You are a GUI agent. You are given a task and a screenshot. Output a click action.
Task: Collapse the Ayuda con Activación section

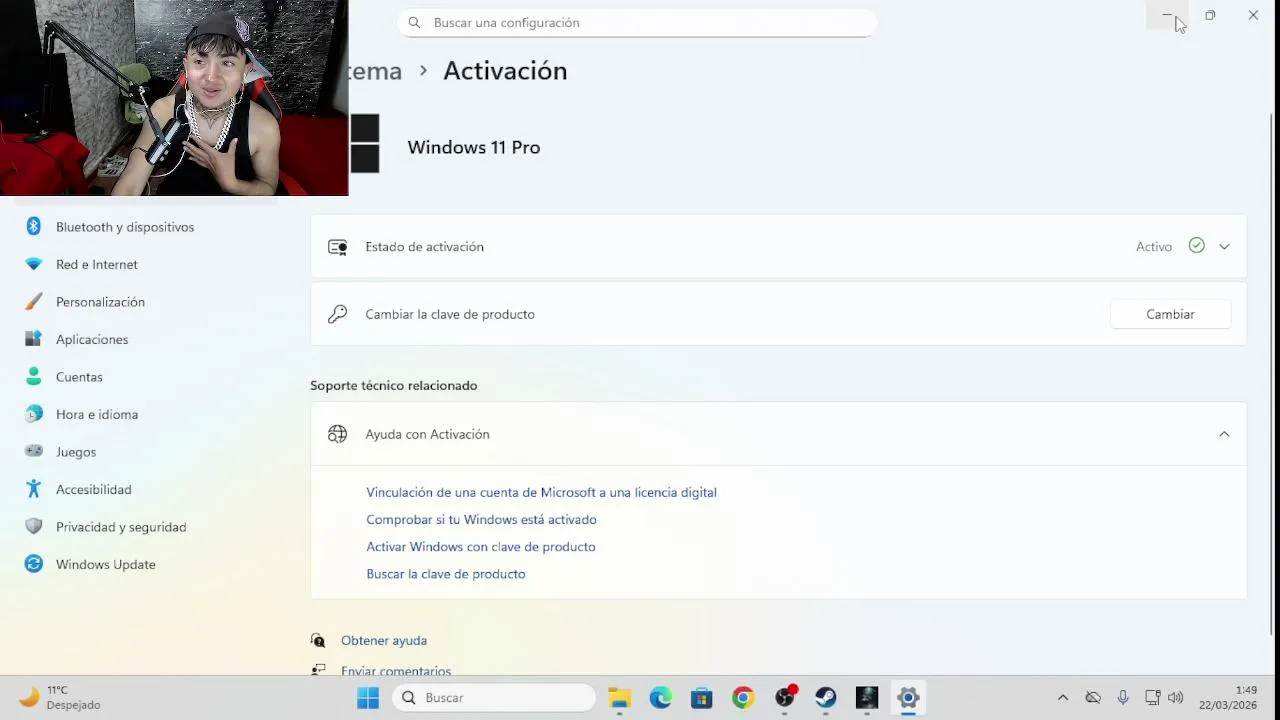coord(1224,434)
